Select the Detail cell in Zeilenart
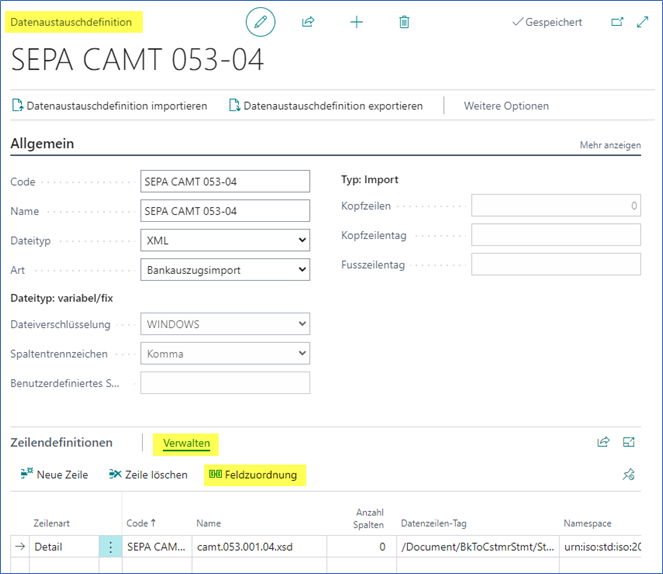 [64, 547]
